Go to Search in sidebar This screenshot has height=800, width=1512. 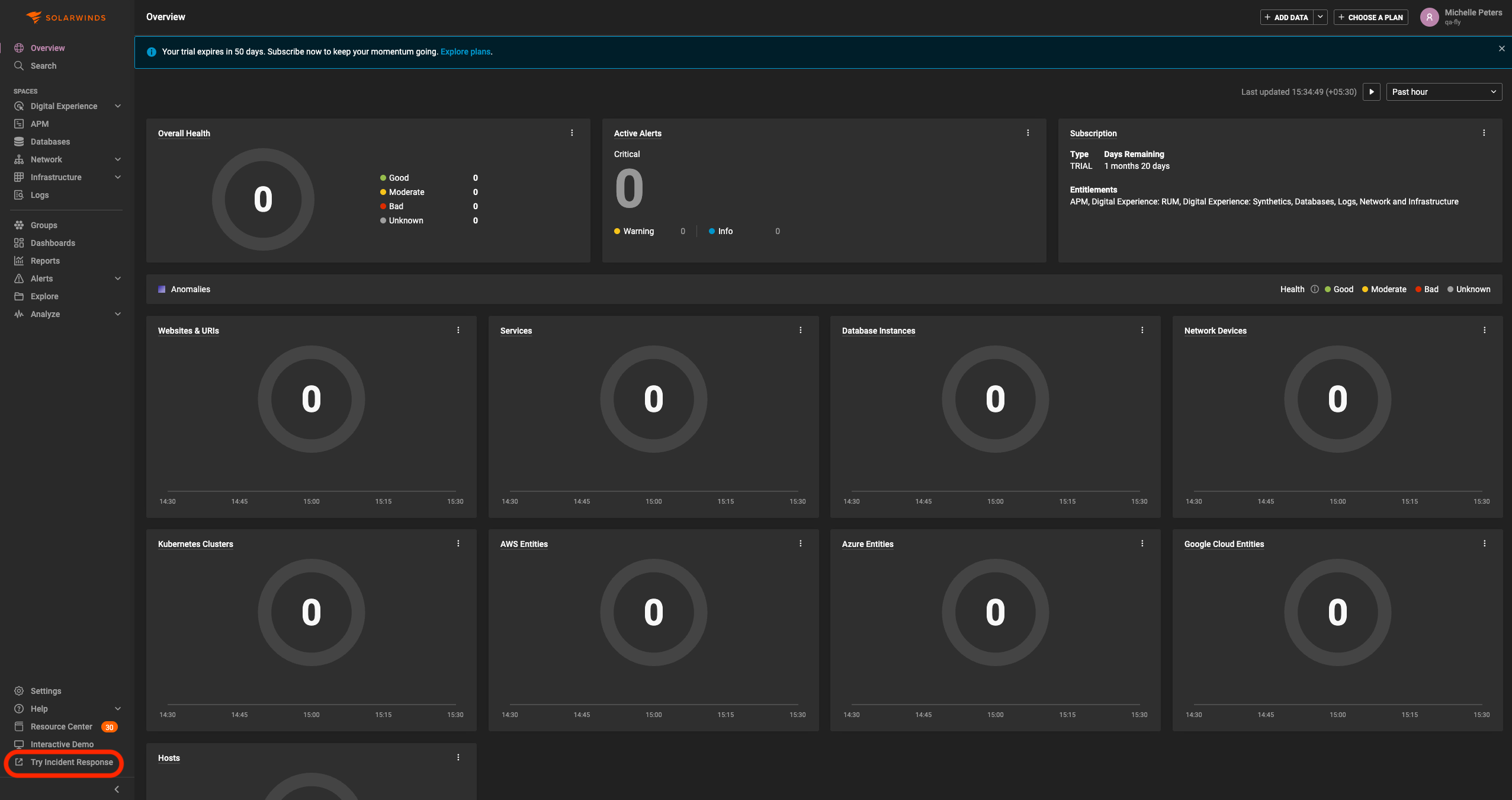tap(43, 66)
